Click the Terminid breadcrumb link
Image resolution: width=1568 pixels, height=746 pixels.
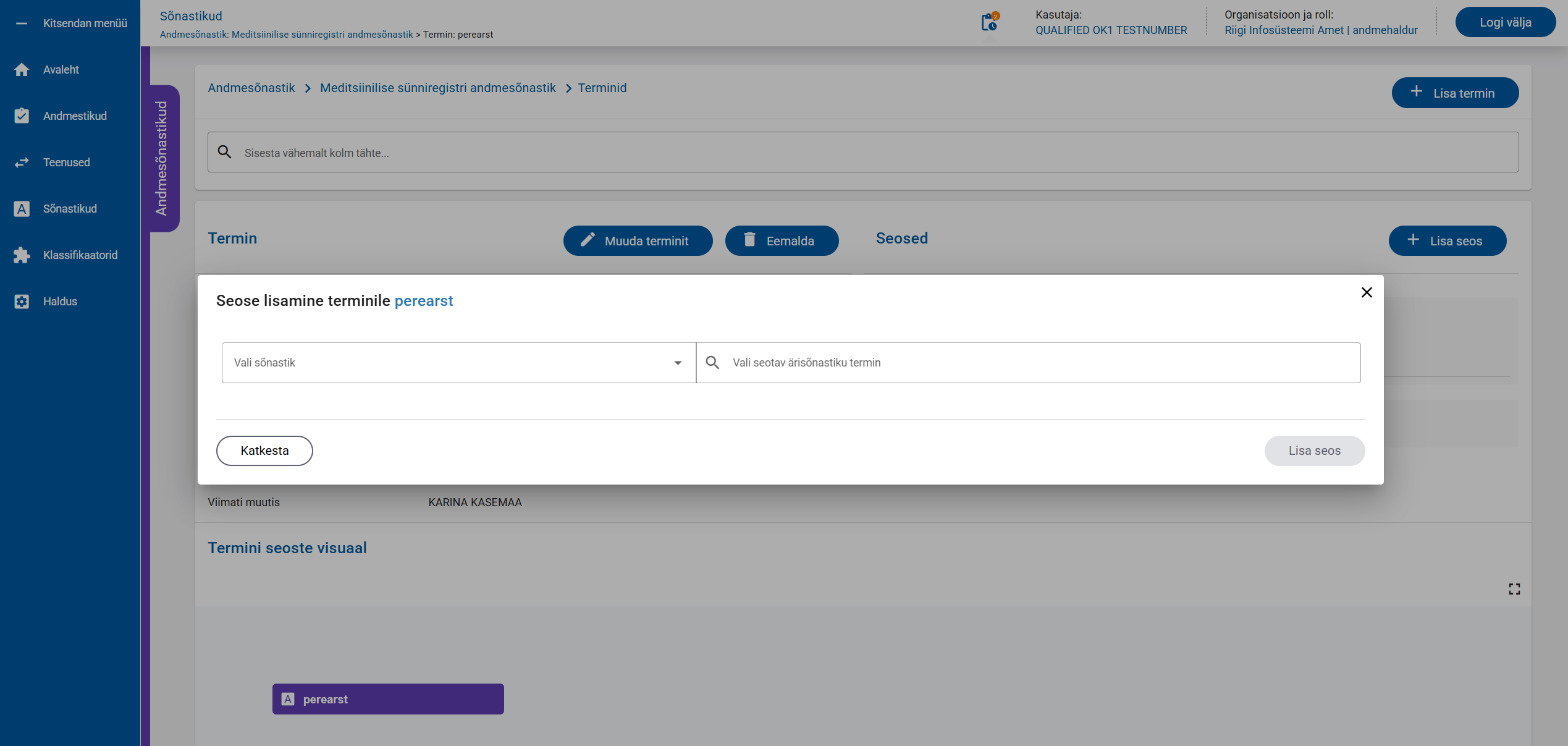(x=602, y=88)
